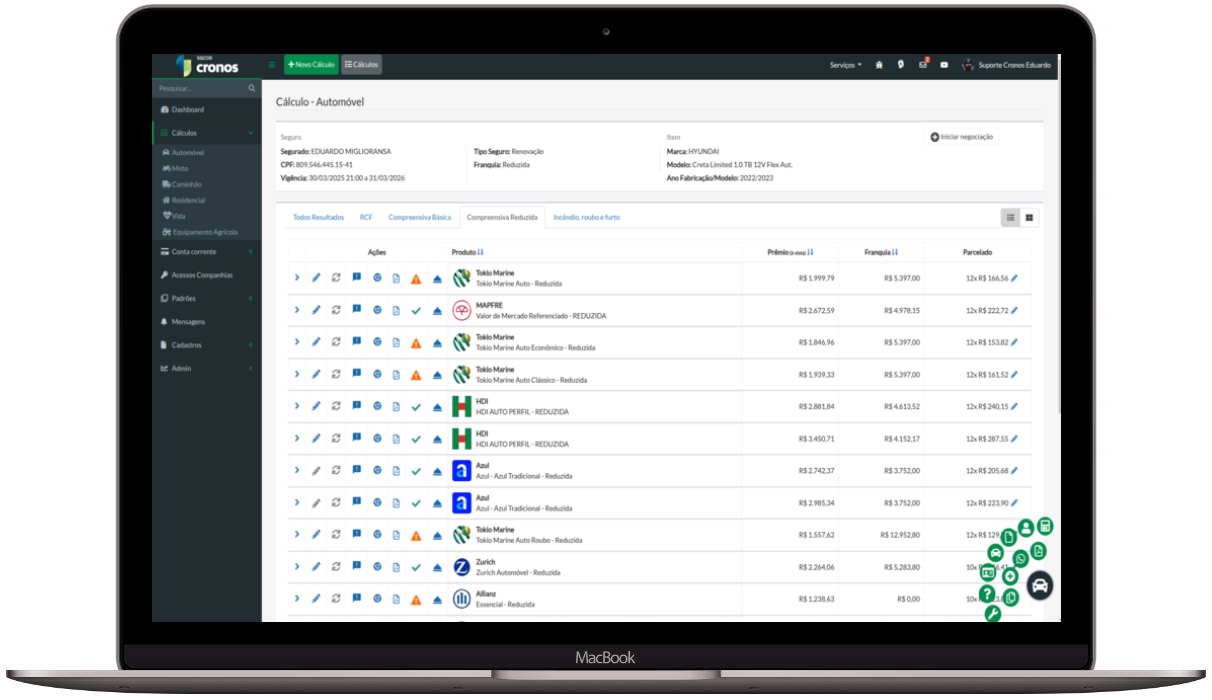Click the green wrench tool icon
This screenshot has height=700, width=1212.
coord(993,614)
